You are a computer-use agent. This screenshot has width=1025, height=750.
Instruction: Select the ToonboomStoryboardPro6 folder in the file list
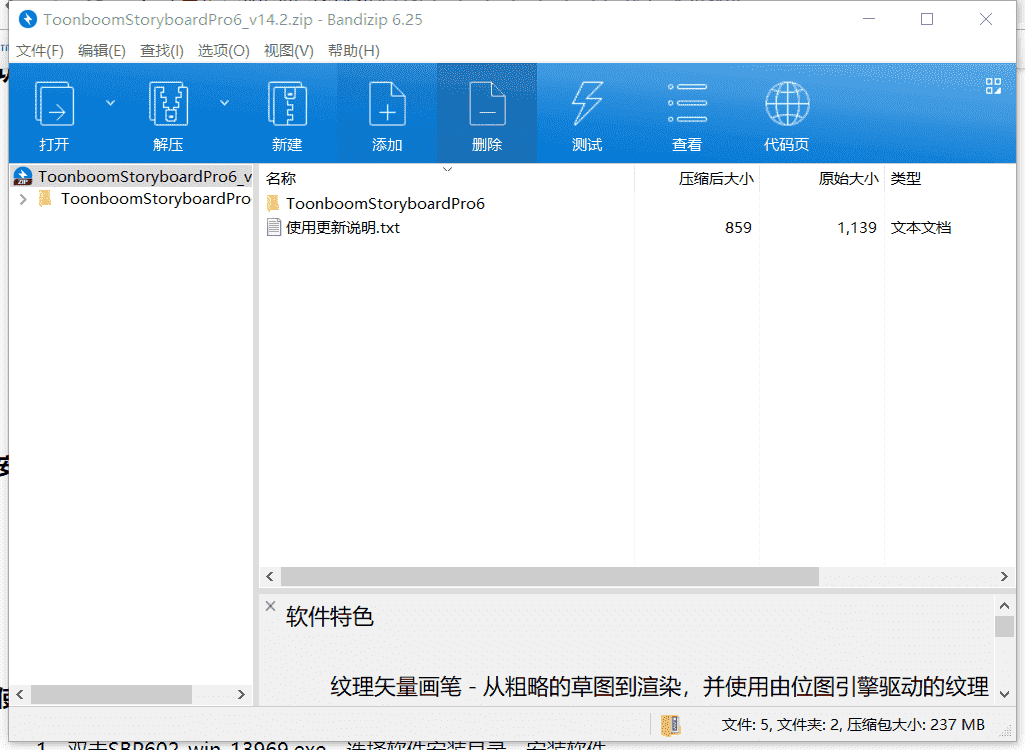tap(385, 203)
